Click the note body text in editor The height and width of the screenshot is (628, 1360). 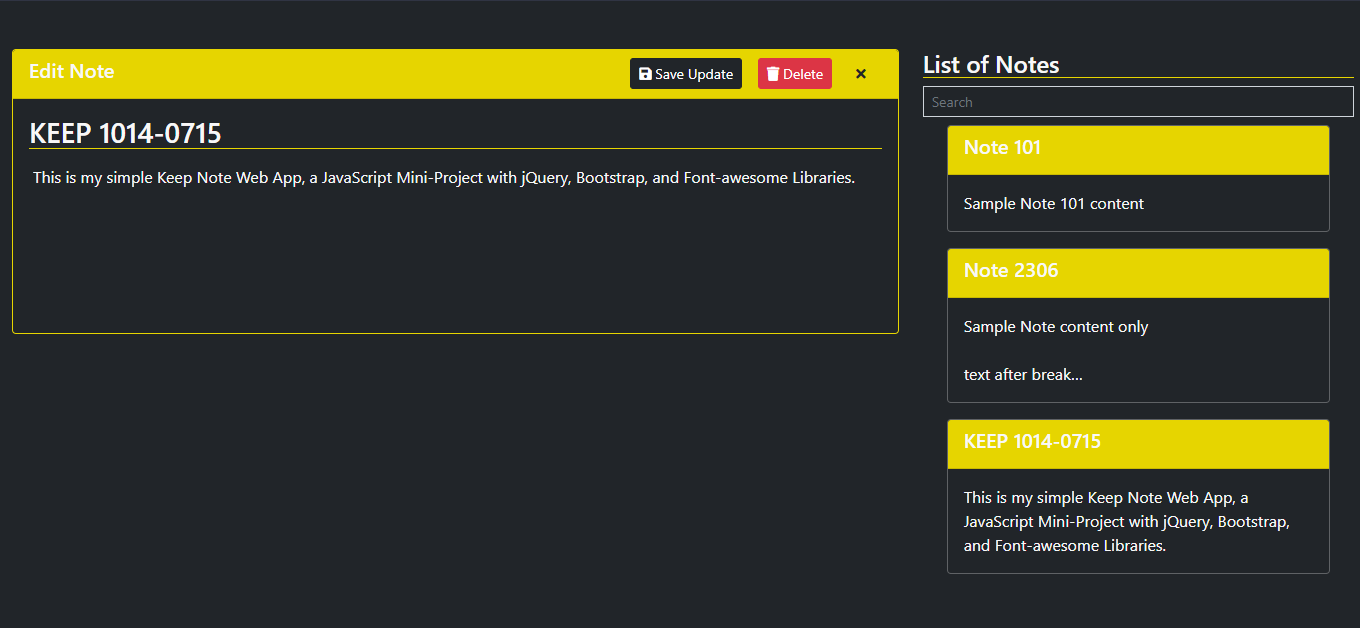point(444,178)
